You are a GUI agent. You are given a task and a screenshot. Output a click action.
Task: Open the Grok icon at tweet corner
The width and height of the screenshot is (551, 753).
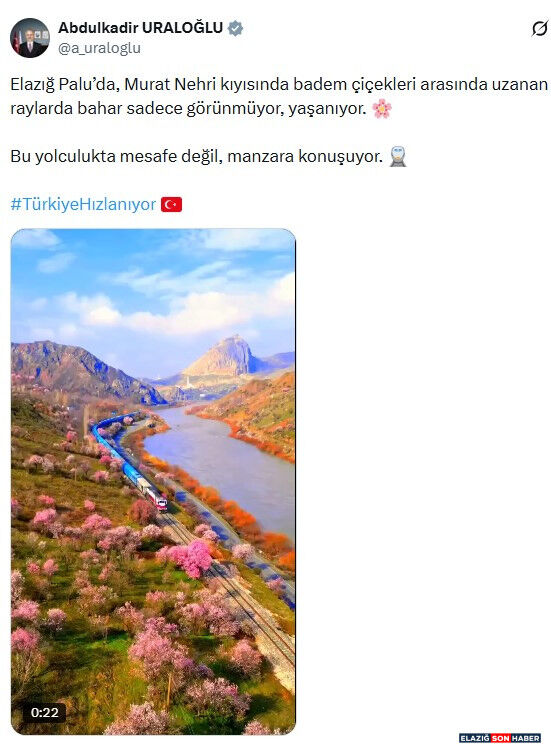[539, 28]
